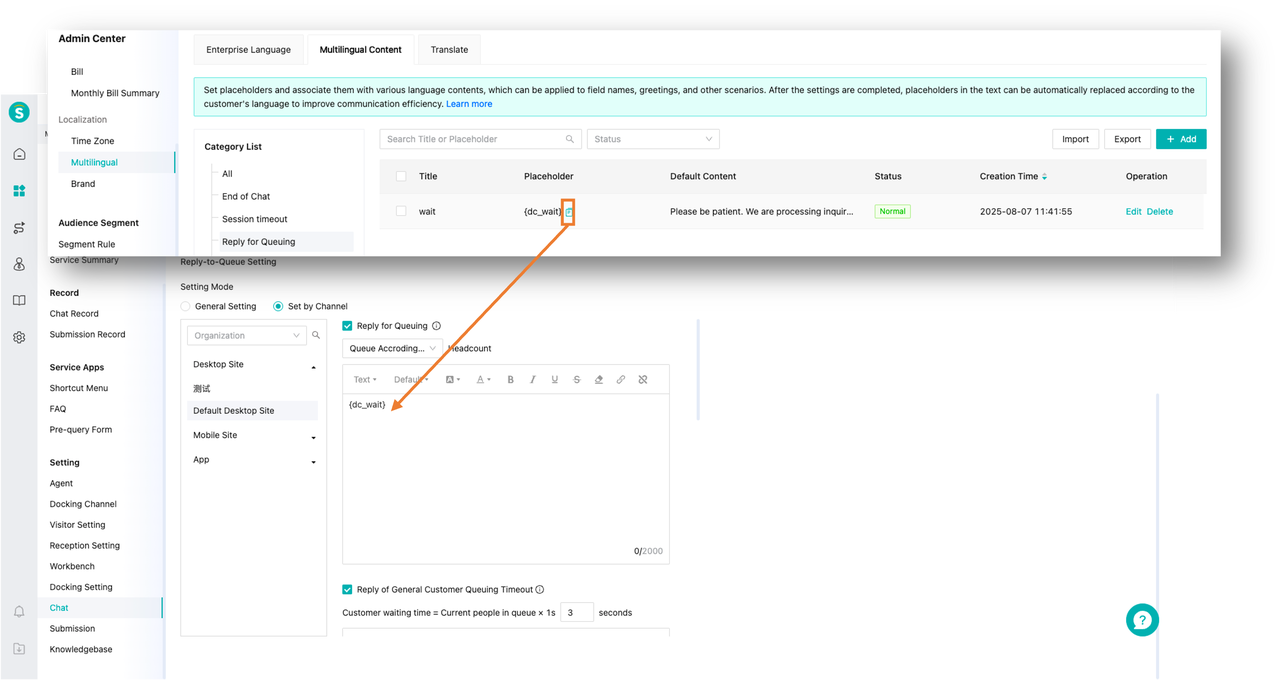Toggle underline in the reply editor
Viewport: 1280px width, 680px height.
click(x=554, y=380)
